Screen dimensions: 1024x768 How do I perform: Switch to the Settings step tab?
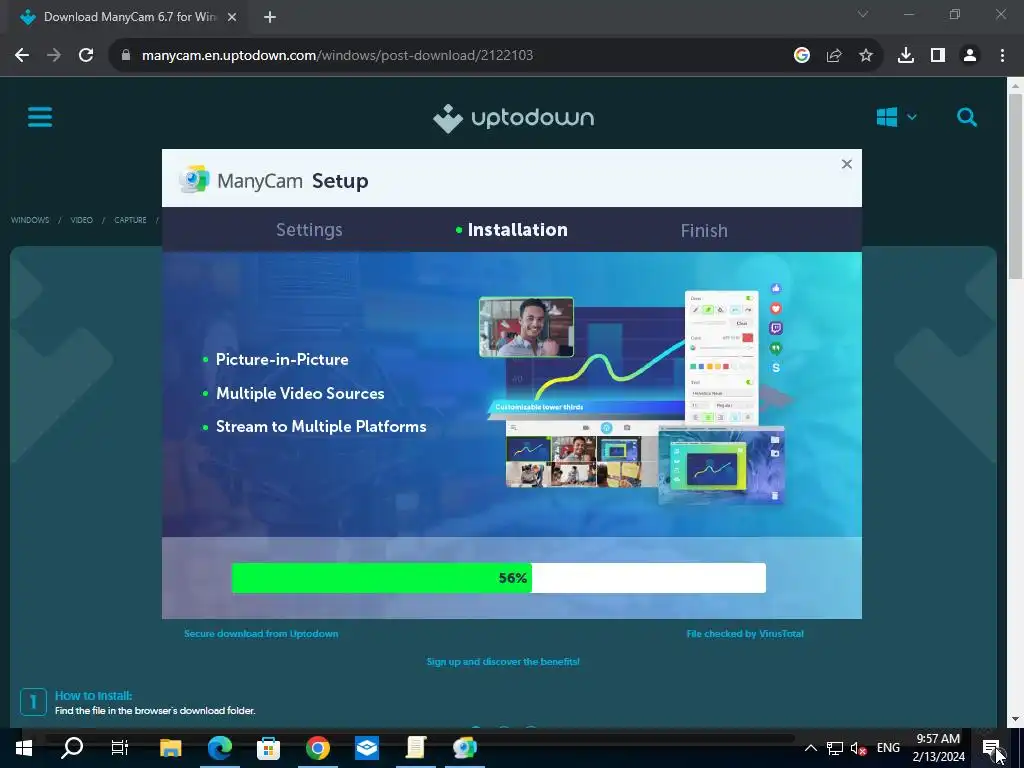pos(309,230)
